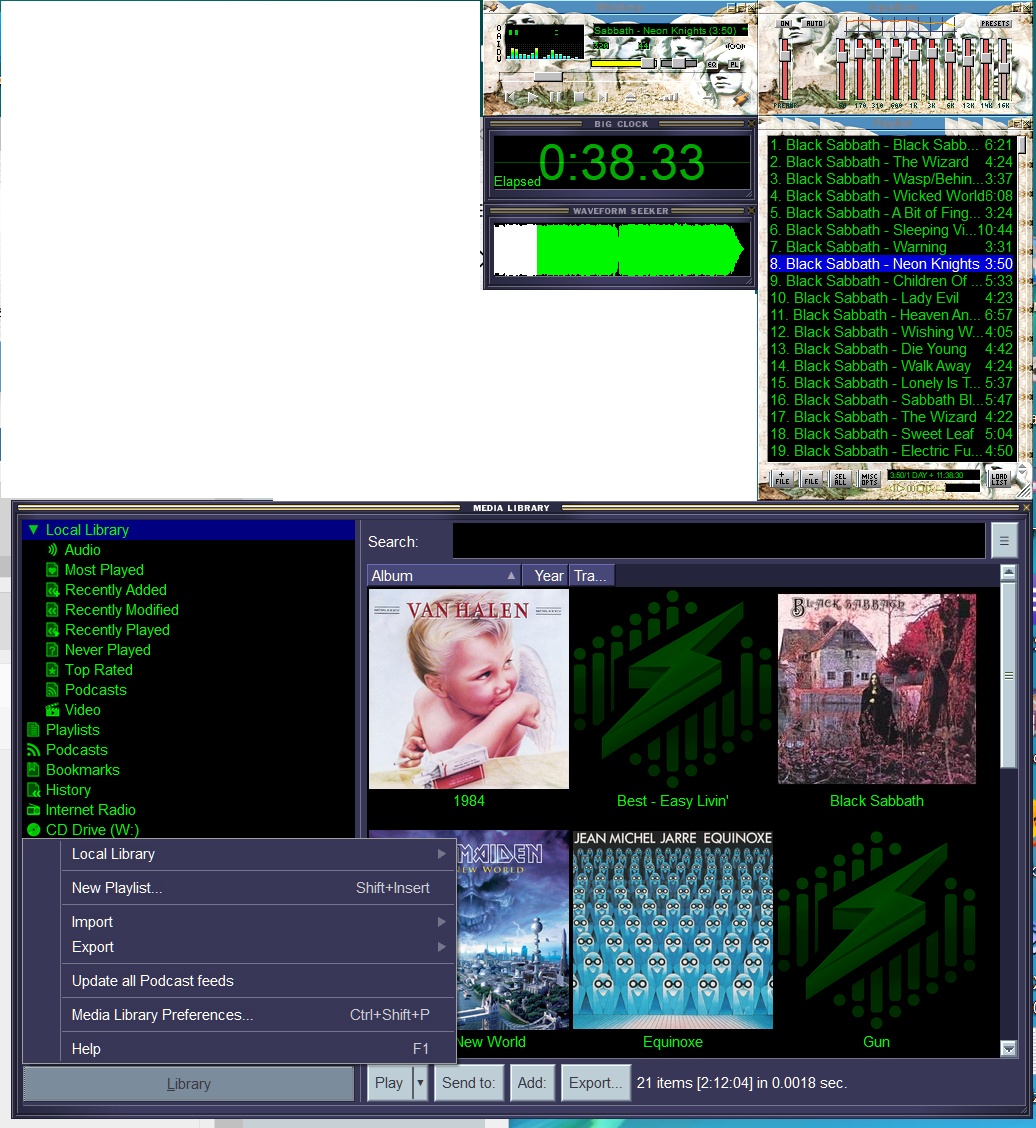Click the lightning bolt Winamp logo icon
Screen dimensions: 1036x1128
(x=741, y=99)
